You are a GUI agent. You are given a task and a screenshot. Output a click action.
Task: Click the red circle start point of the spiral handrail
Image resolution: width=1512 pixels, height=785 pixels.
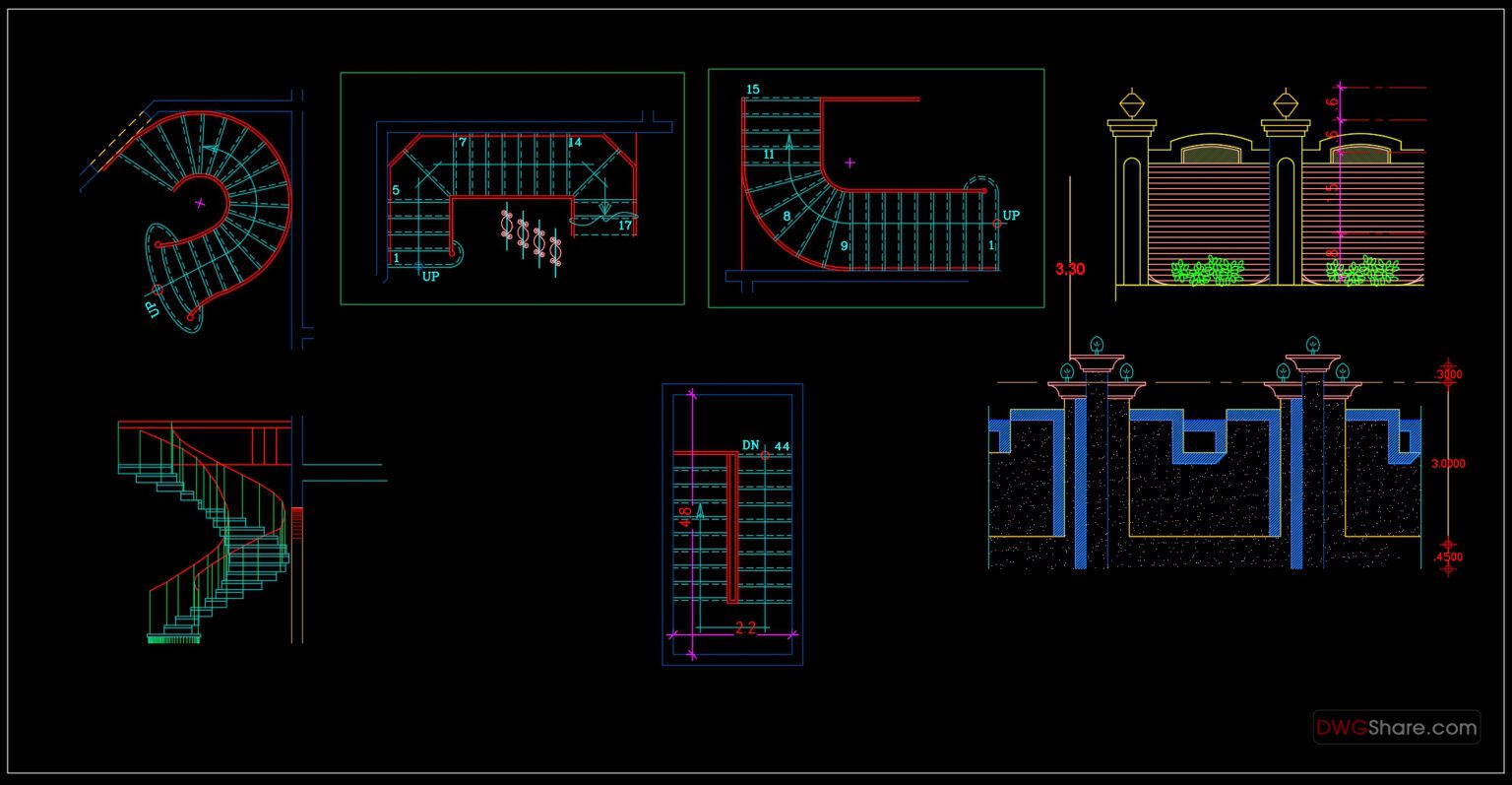coord(158,244)
